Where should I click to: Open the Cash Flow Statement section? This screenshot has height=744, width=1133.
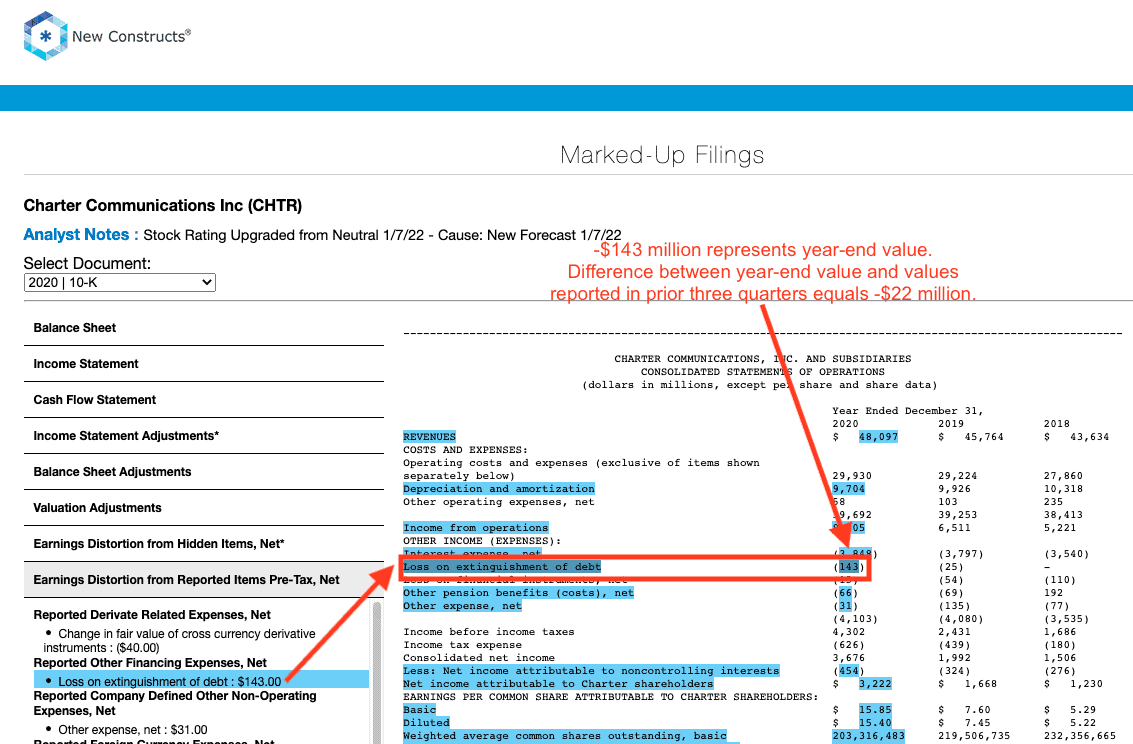tap(204, 400)
